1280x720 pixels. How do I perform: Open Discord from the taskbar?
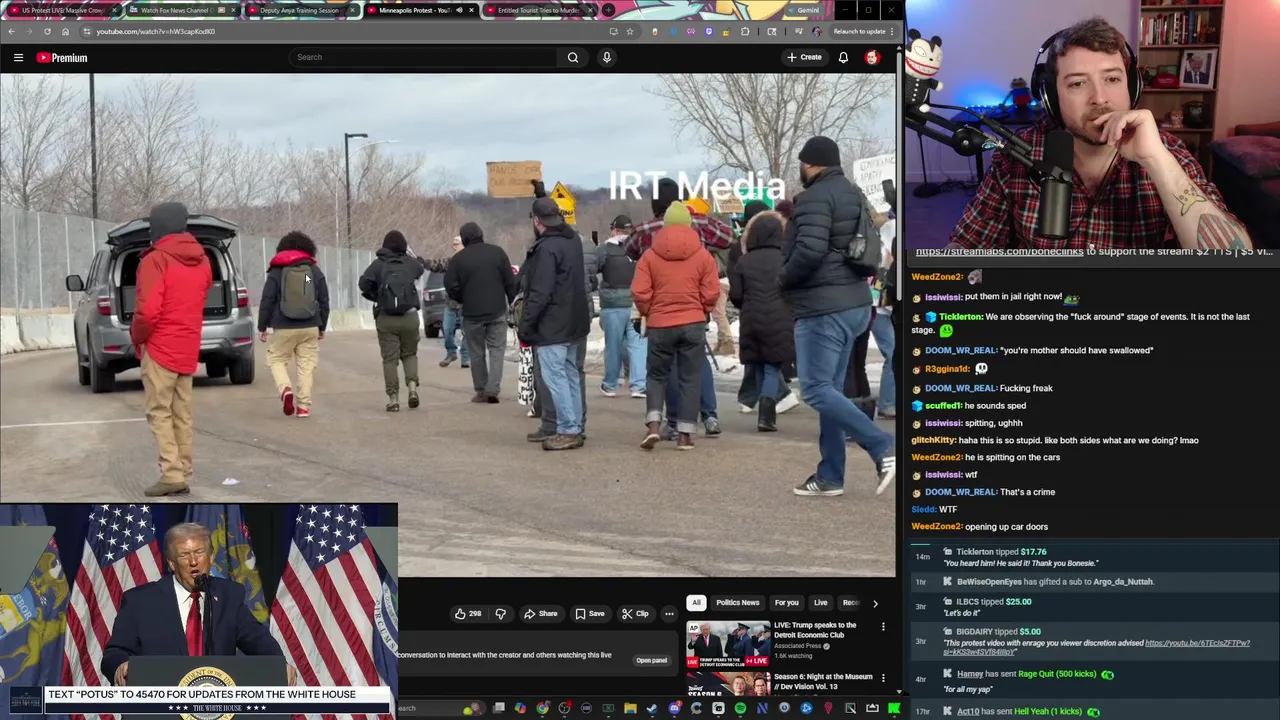675,708
